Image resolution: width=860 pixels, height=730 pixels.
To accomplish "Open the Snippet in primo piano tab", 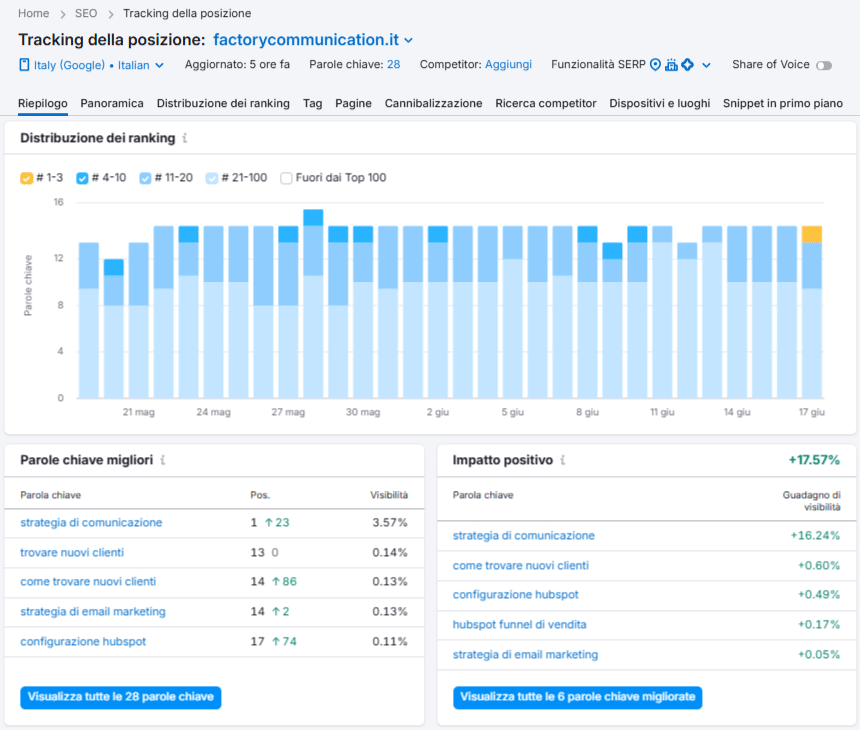I will pos(783,103).
